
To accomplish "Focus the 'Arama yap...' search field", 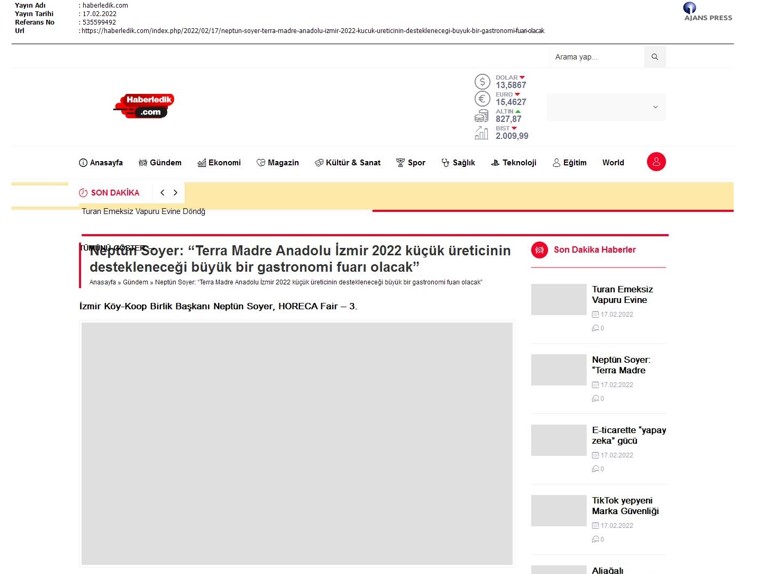I will pyautogui.click(x=597, y=57).
